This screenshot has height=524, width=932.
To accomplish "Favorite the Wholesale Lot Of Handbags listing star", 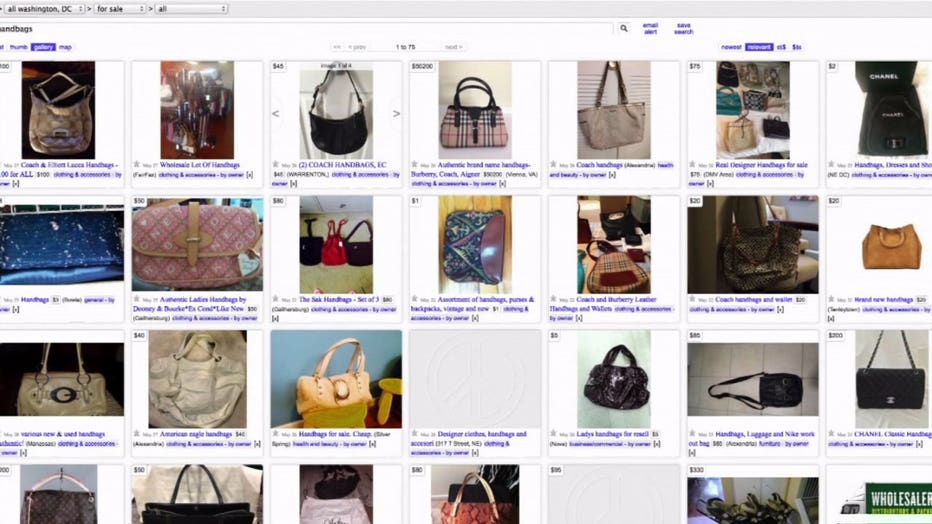I will [137, 165].
